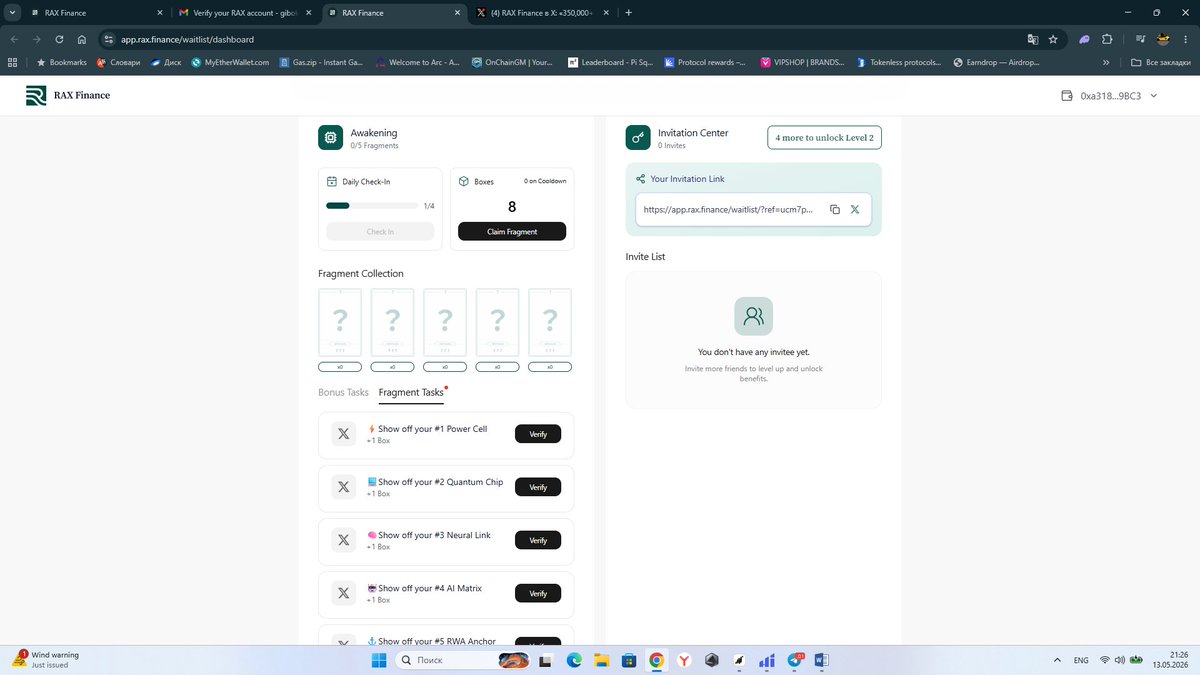The image size is (1200, 675).
Task: Click the Invitation Center key icon
Action: click(x=638, y=138)
